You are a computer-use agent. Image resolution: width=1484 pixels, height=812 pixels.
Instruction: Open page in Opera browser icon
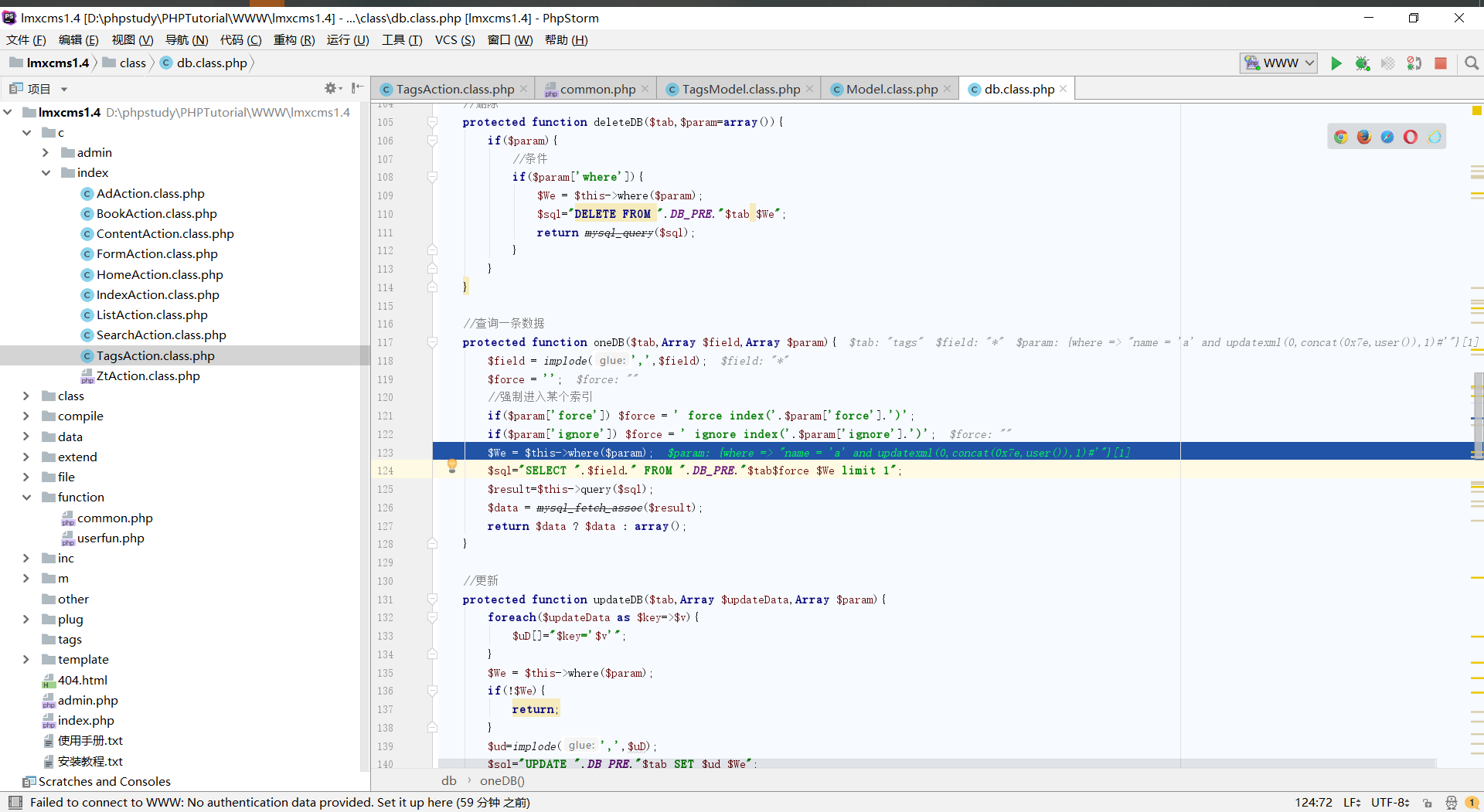[x=1411, y=137]
